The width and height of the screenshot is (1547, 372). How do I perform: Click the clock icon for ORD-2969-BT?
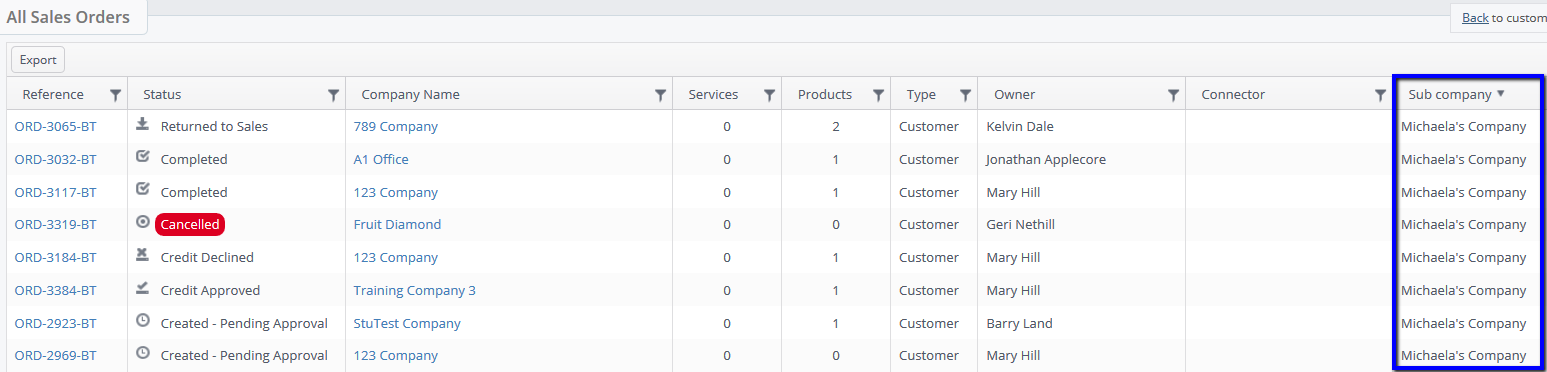tap(143, 354)
